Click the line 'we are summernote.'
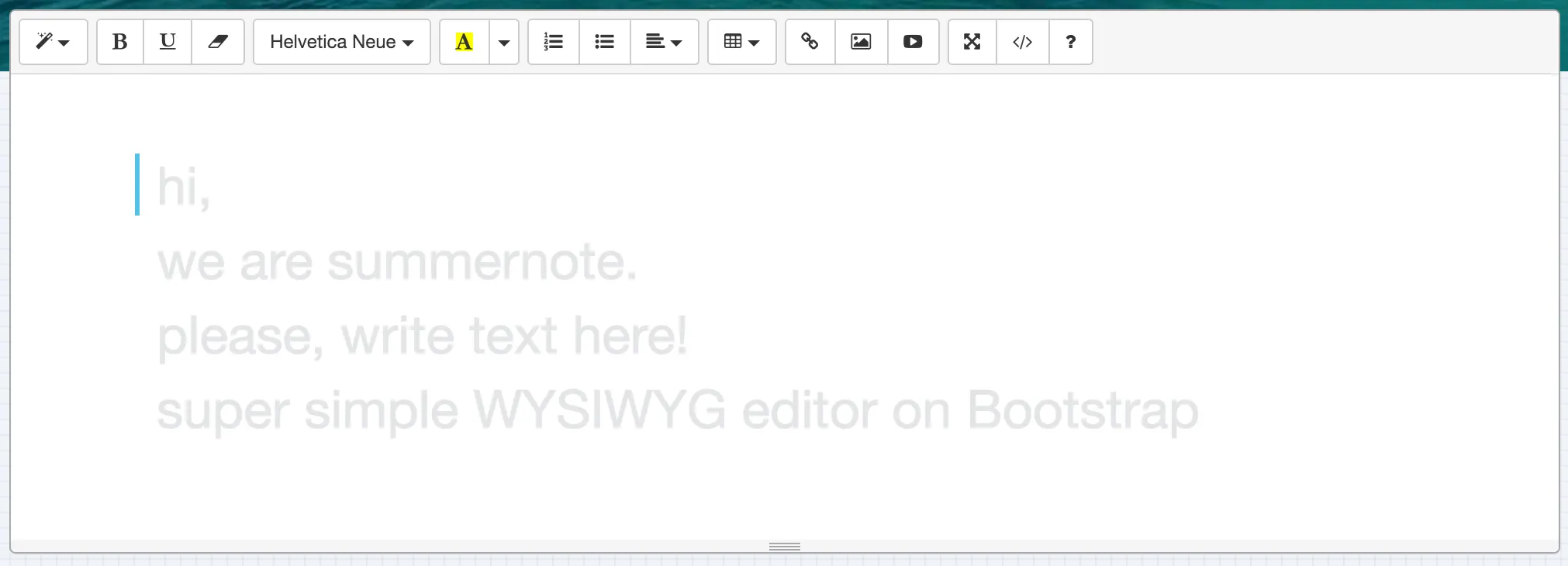 397,262
